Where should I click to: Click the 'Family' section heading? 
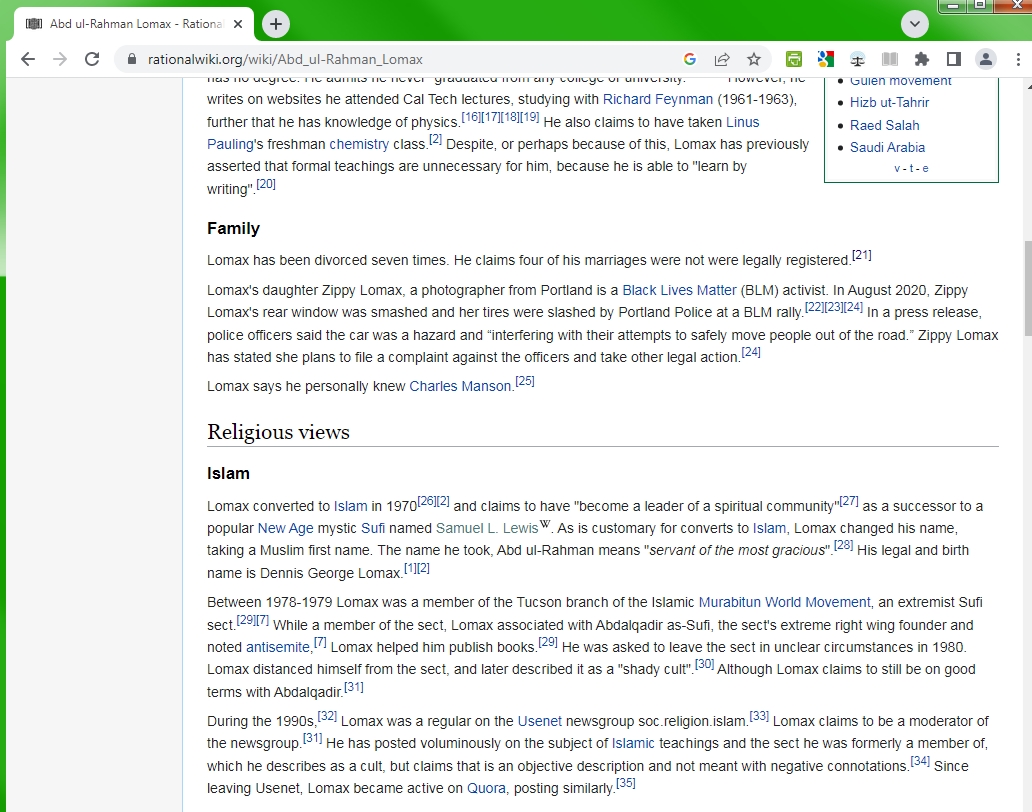(x=233, y=228)
